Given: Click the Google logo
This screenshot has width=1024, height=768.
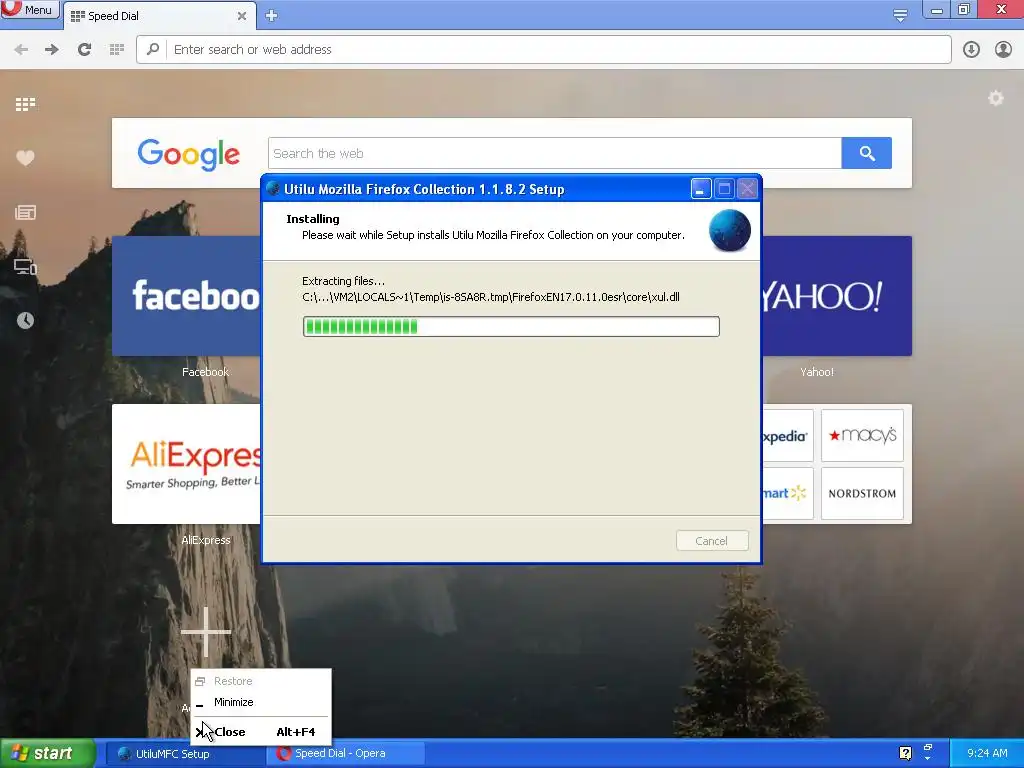Looking at the screenshot, I should [189, 155].
